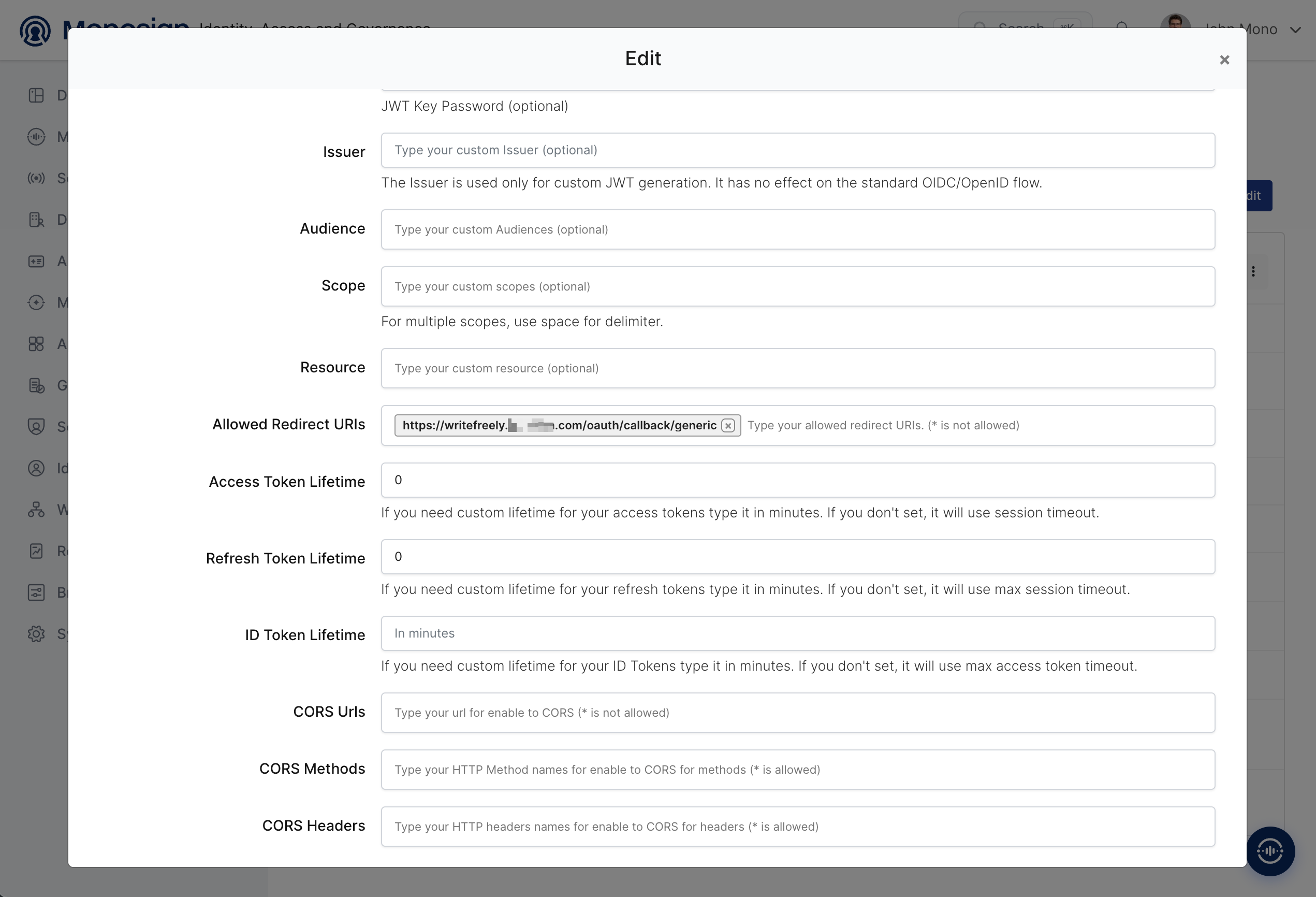Click the Issuer input field

798,150
